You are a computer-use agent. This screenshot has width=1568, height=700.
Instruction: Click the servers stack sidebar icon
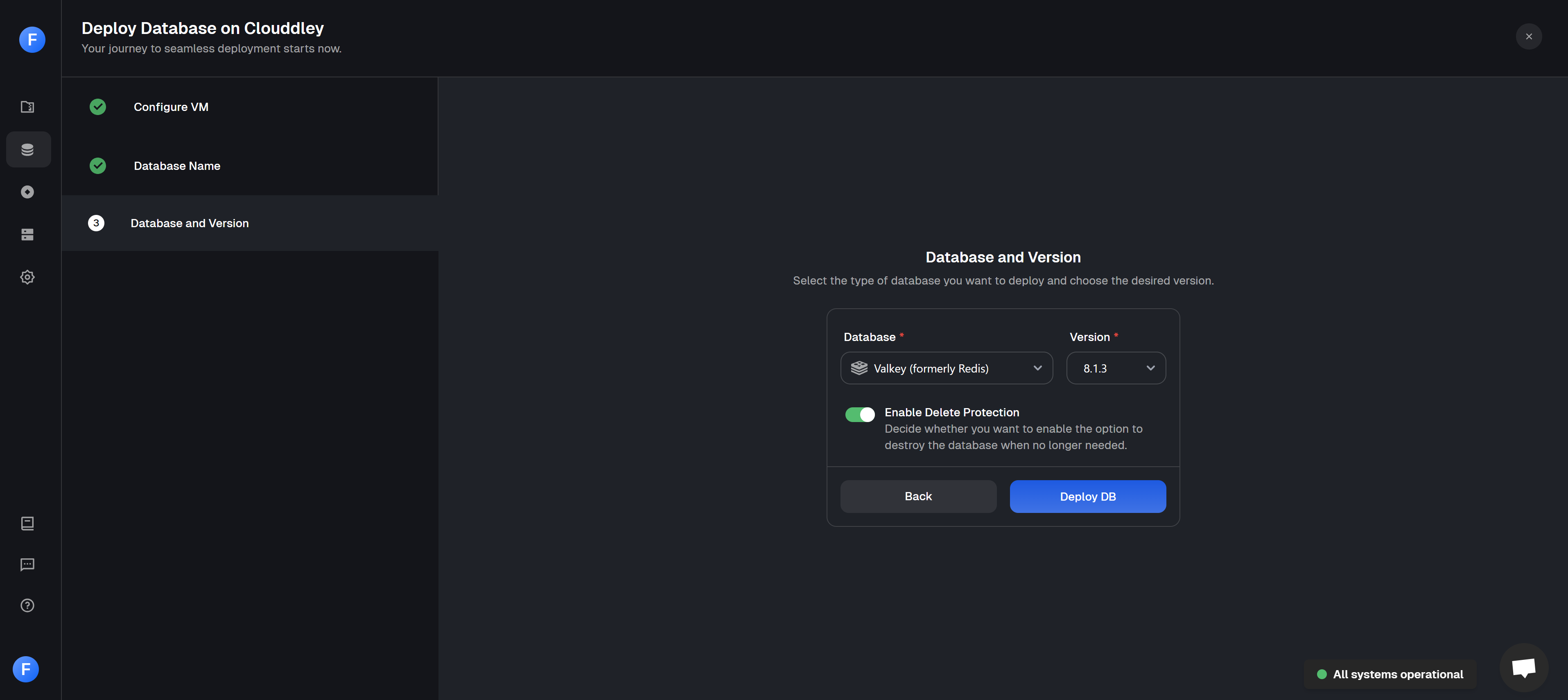(27, 235)
